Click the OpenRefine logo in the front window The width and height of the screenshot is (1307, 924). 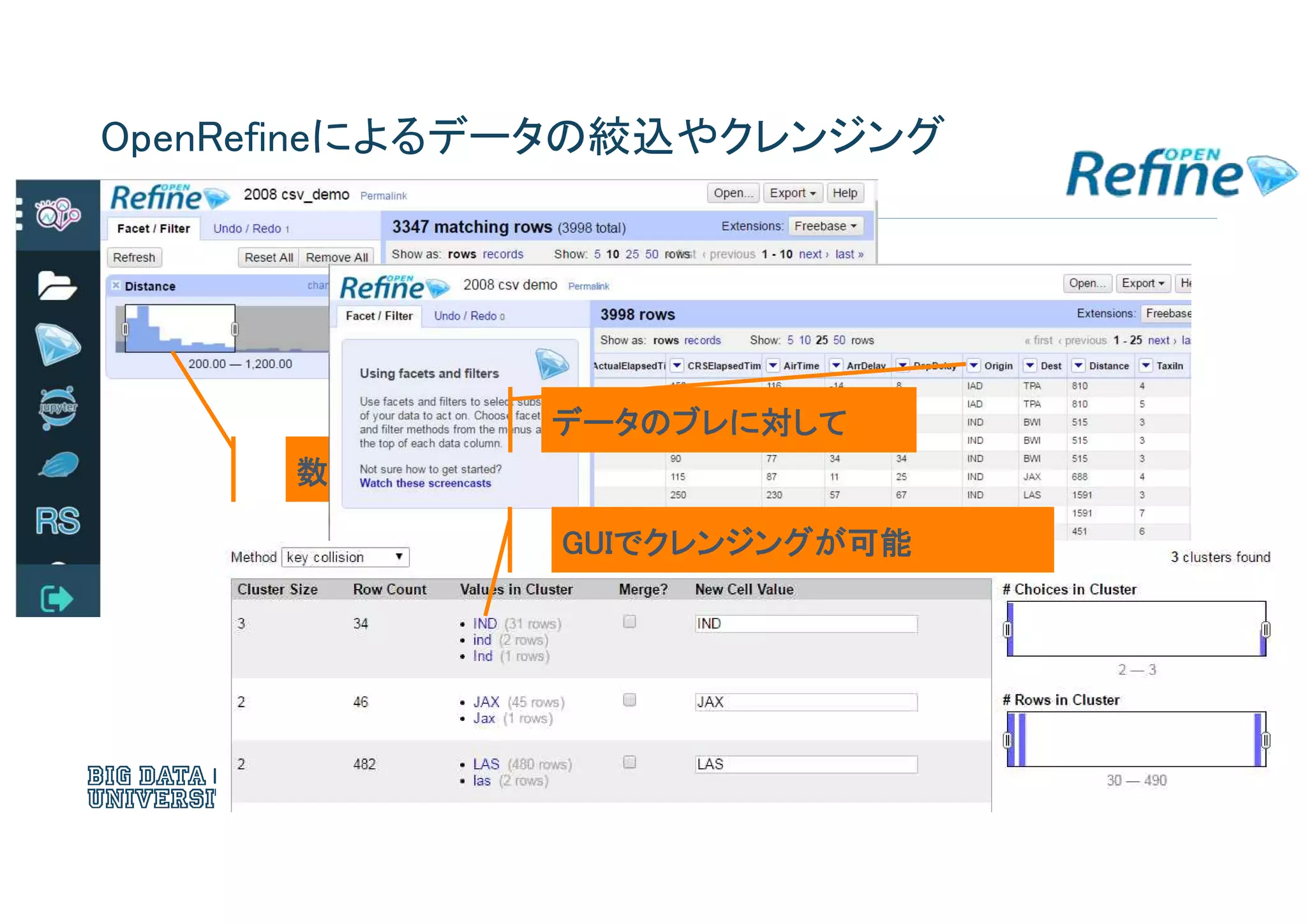click(x=394, y=287)
